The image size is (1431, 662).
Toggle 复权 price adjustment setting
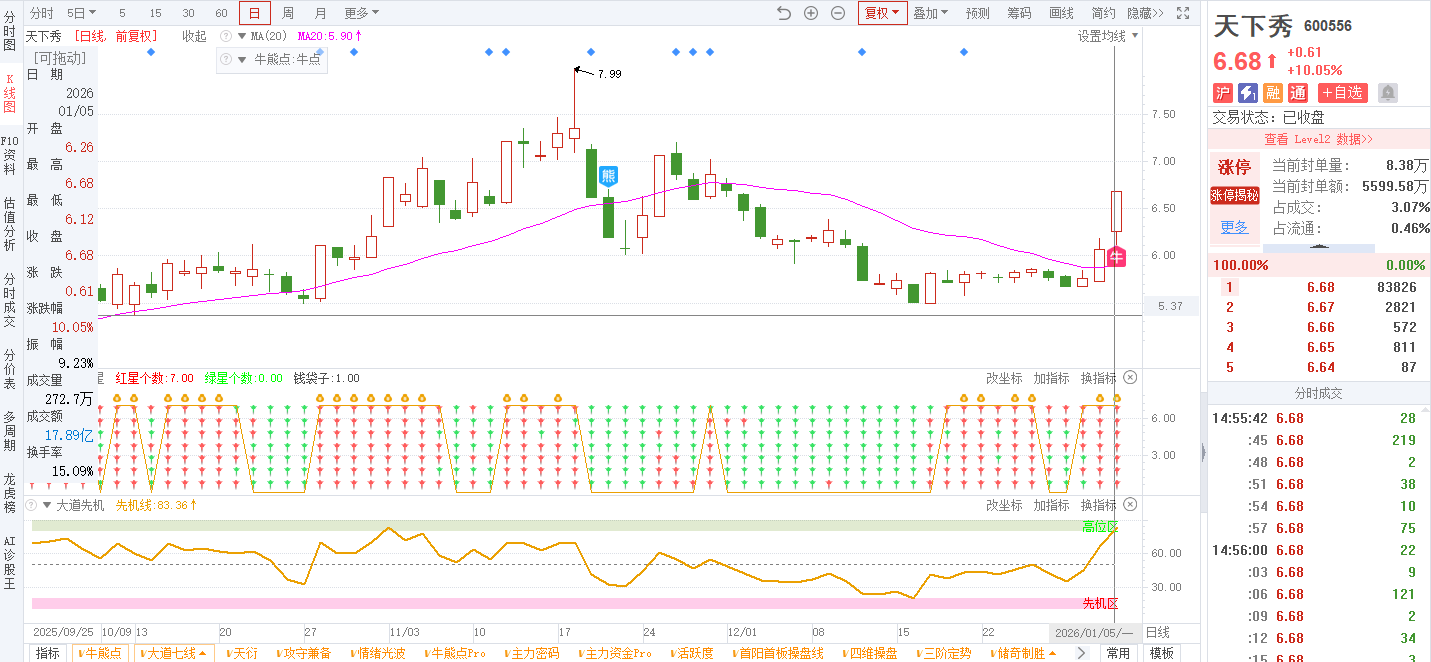coord(882,13)
